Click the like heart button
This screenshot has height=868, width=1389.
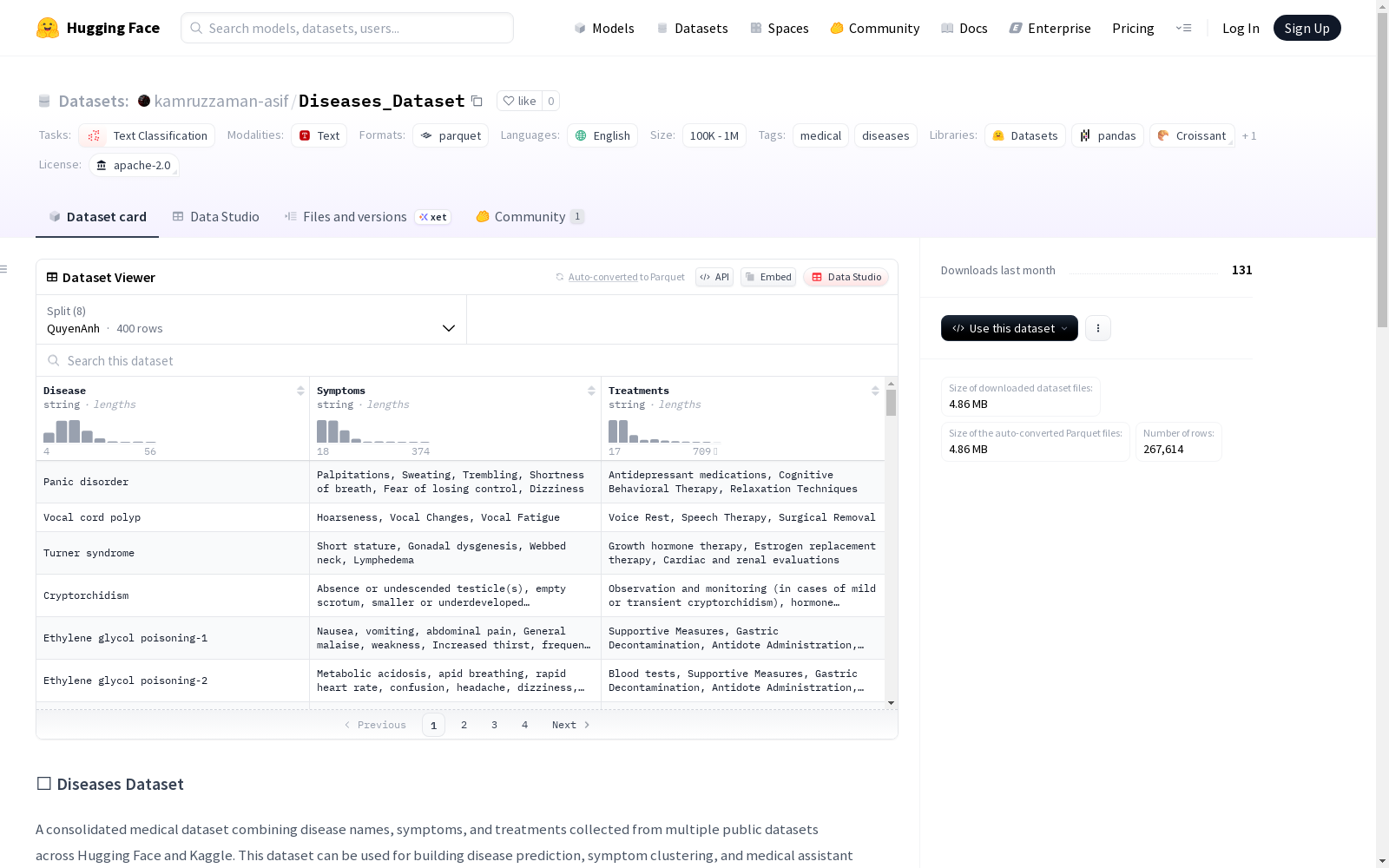pyautogui.click(x=519, y=101)
